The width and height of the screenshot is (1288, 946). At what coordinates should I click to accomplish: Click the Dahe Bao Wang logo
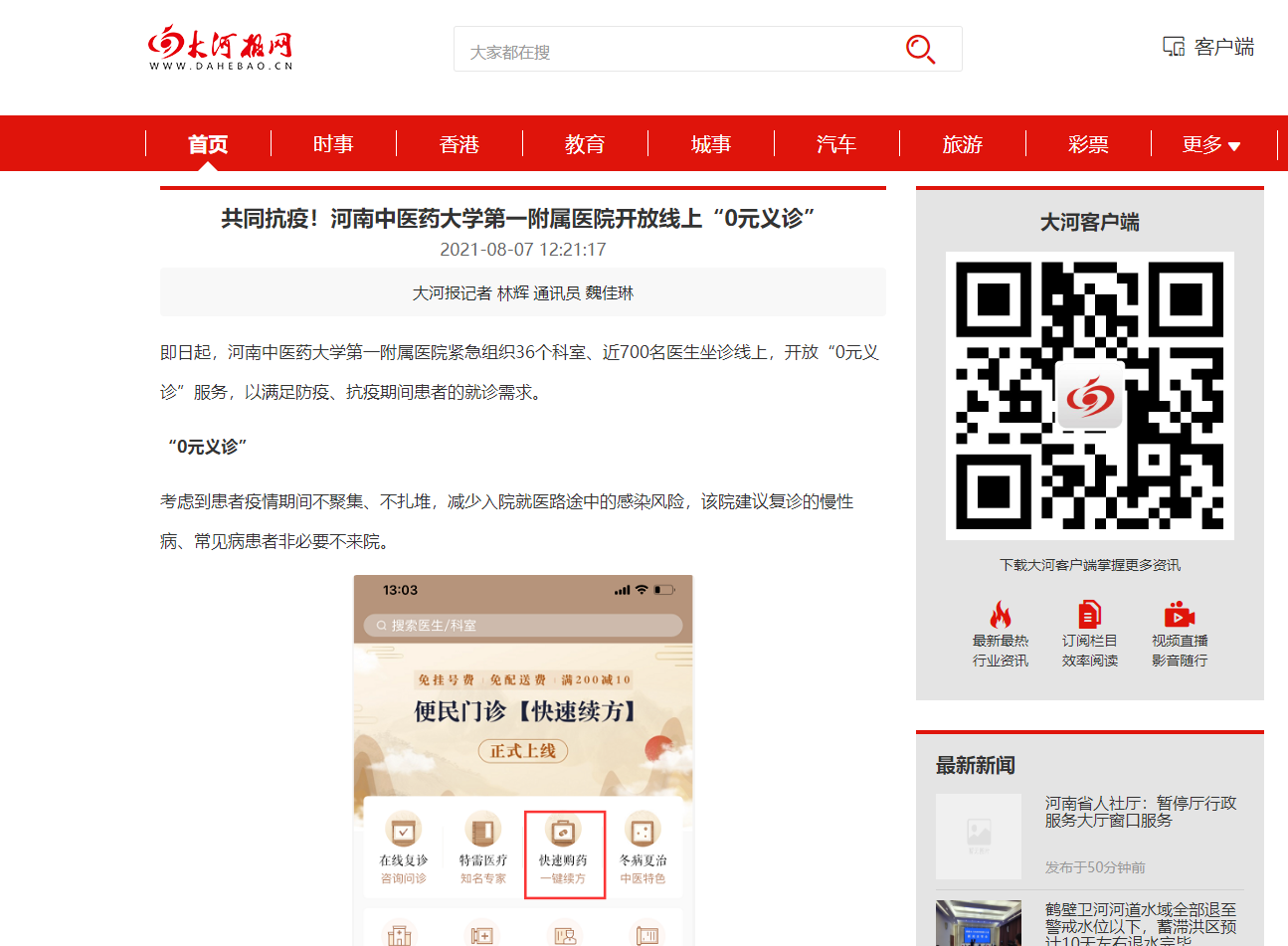tap(221, 48)
